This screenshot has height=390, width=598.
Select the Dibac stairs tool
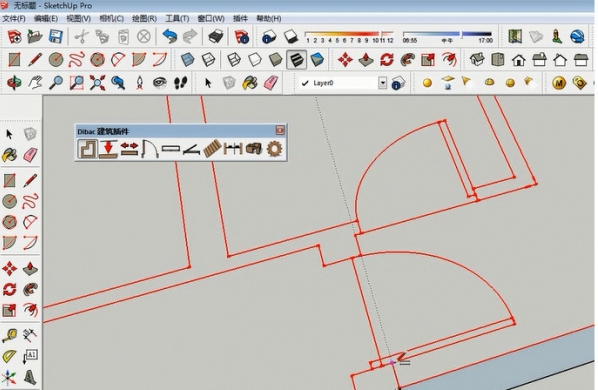(212, 149)
